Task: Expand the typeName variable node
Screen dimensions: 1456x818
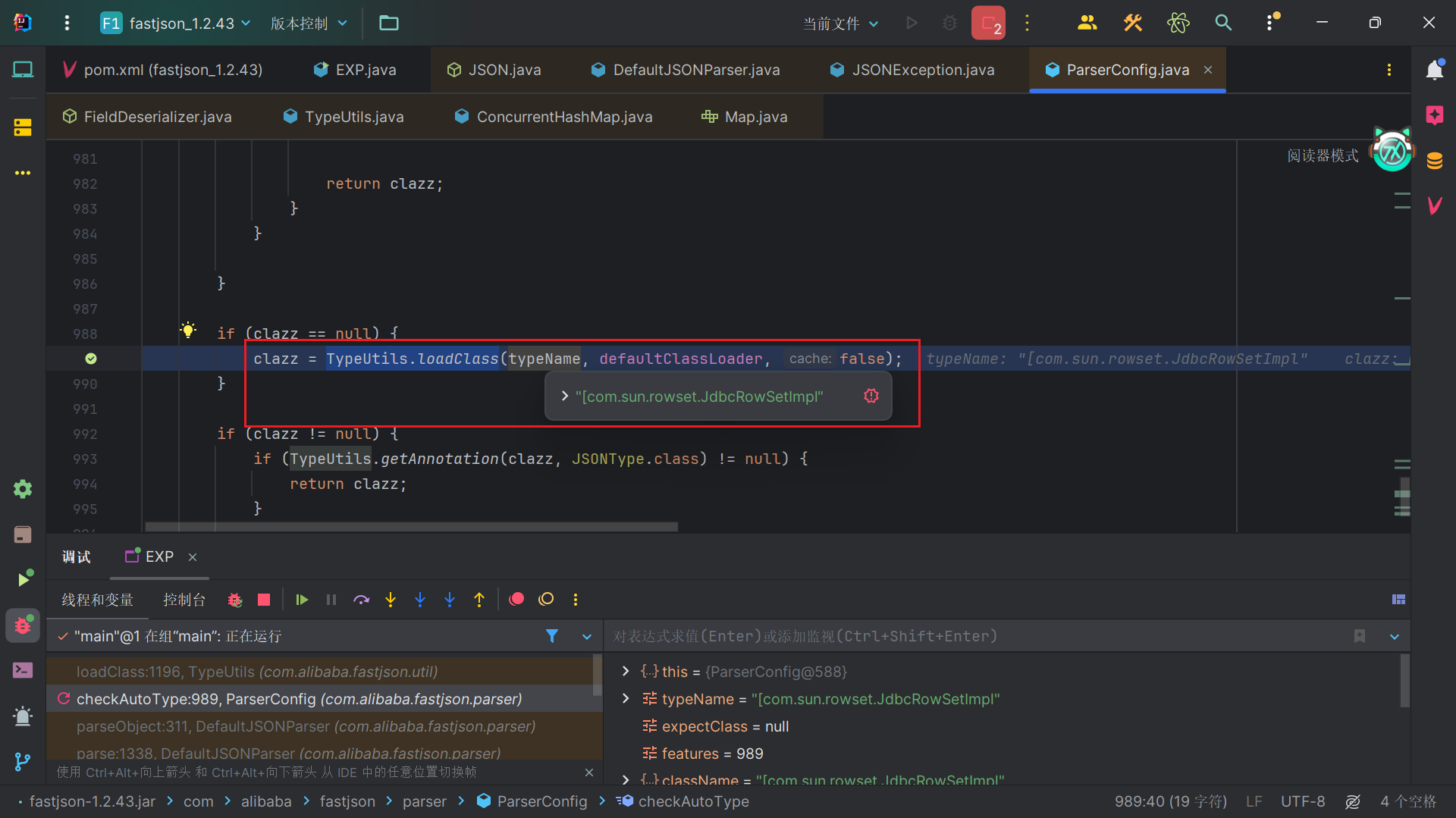Action: (x=626, y=698)
